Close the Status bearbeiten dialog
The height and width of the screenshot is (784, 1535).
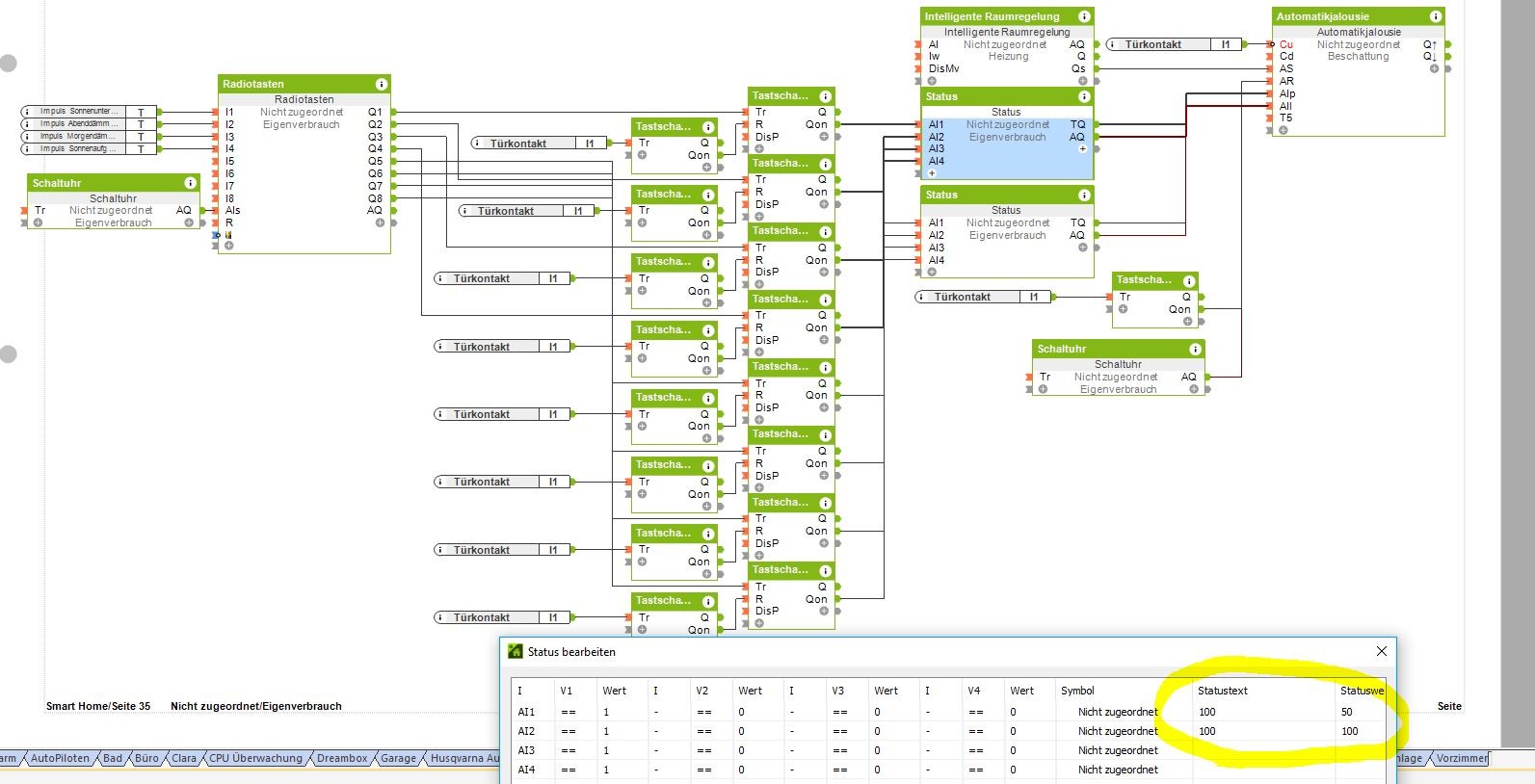[1381, 651]
